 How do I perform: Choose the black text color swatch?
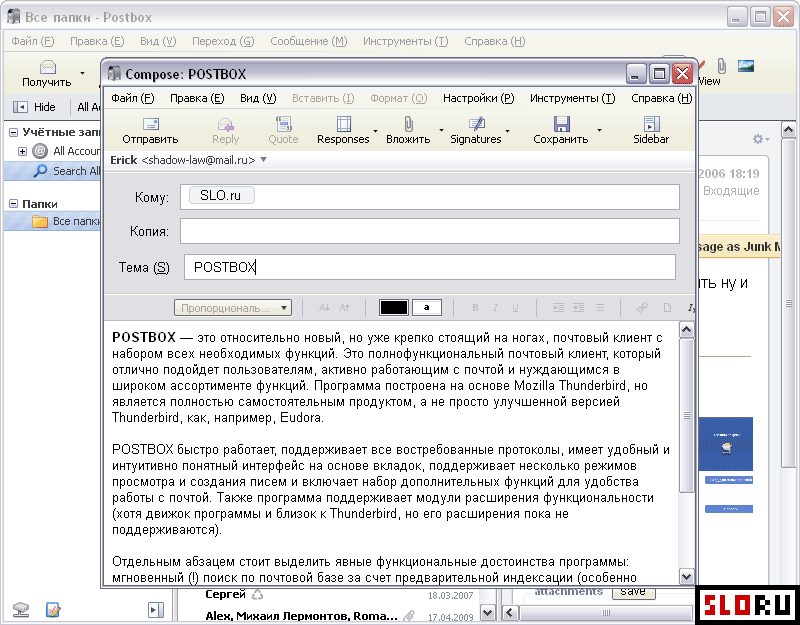pos(394,308)
